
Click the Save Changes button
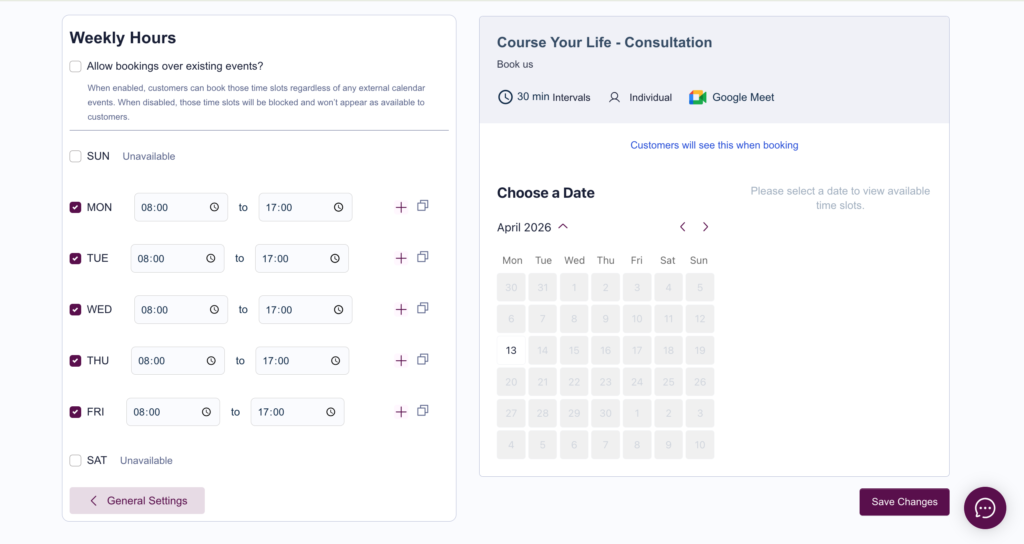click(x=904, y=502)
